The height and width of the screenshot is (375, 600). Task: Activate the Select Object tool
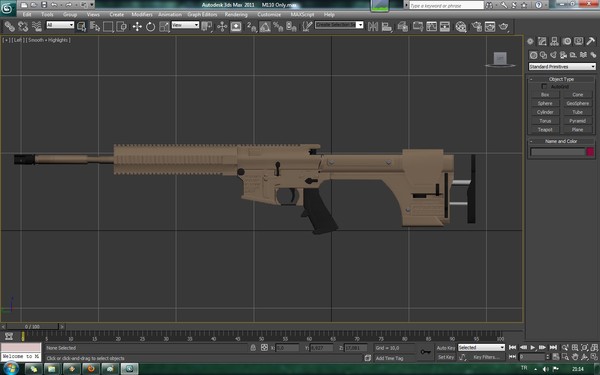82,26
